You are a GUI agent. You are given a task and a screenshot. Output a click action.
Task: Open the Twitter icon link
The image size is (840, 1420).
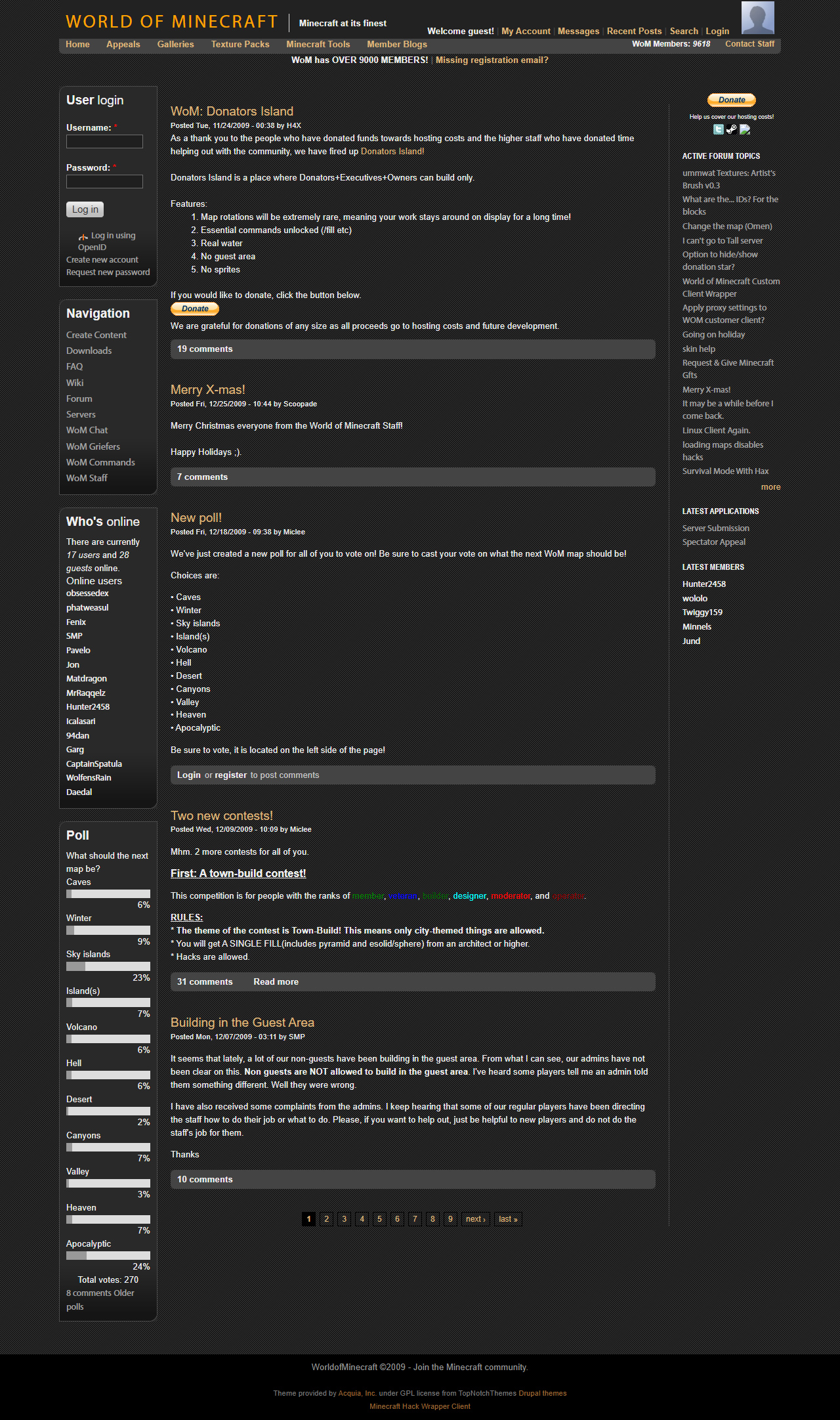pyautogui.click(x=719, y=129)
